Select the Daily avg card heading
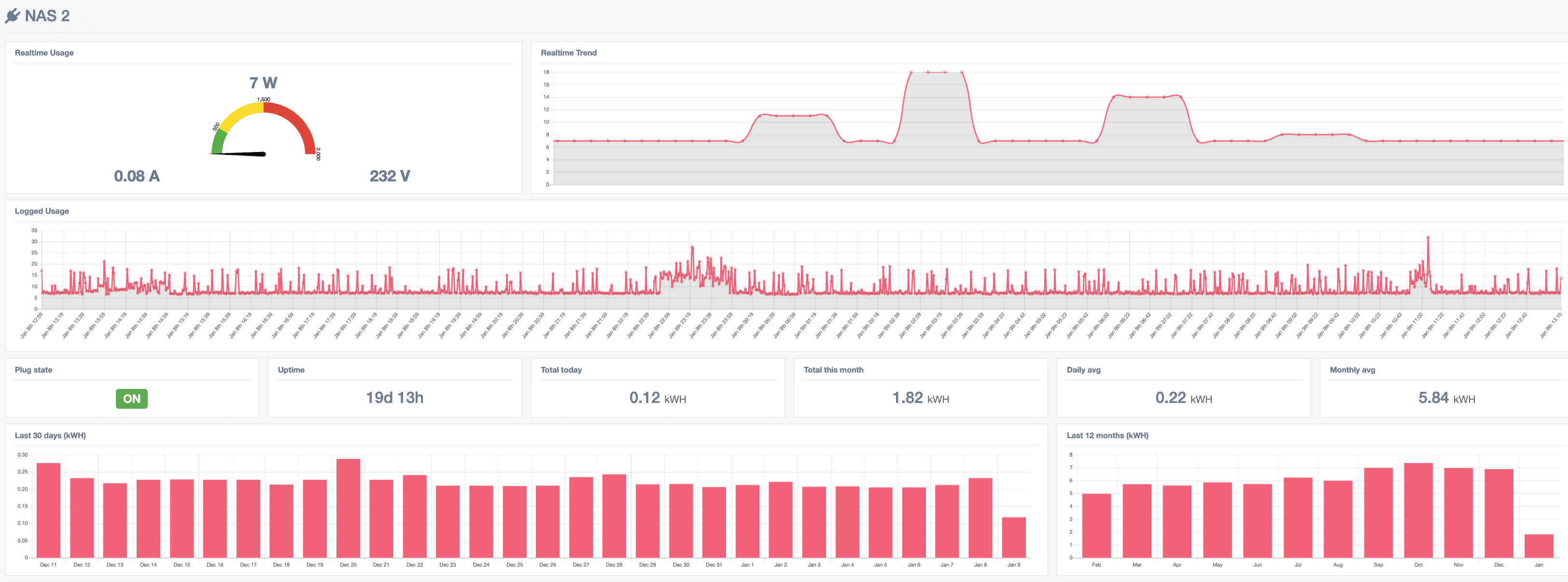The height and width of the screenshot is (582, 1568). [1083, 370]
